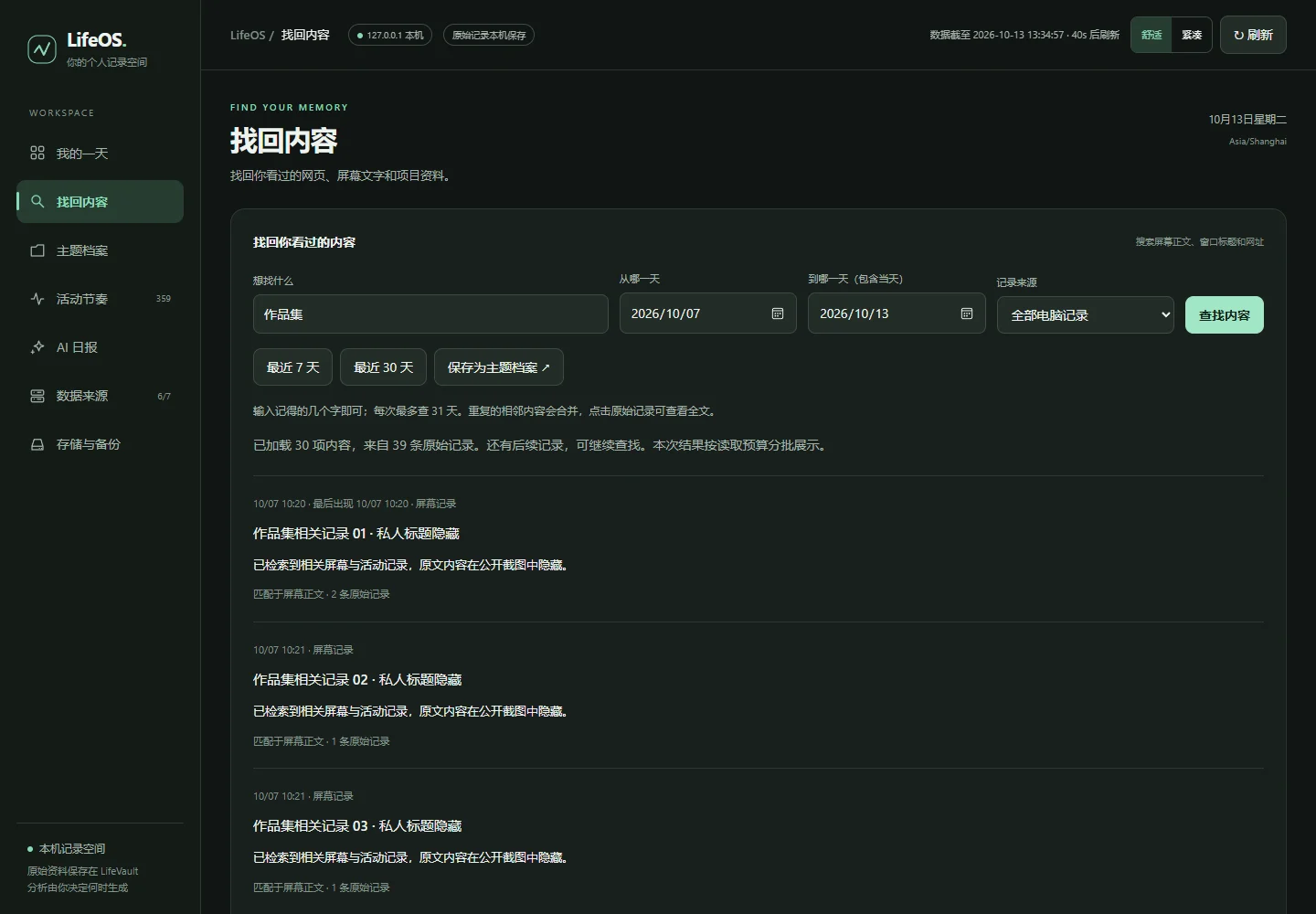Focus the 想找什么 search field
This screenshot has width=1316, height=914.
(430, 314)
